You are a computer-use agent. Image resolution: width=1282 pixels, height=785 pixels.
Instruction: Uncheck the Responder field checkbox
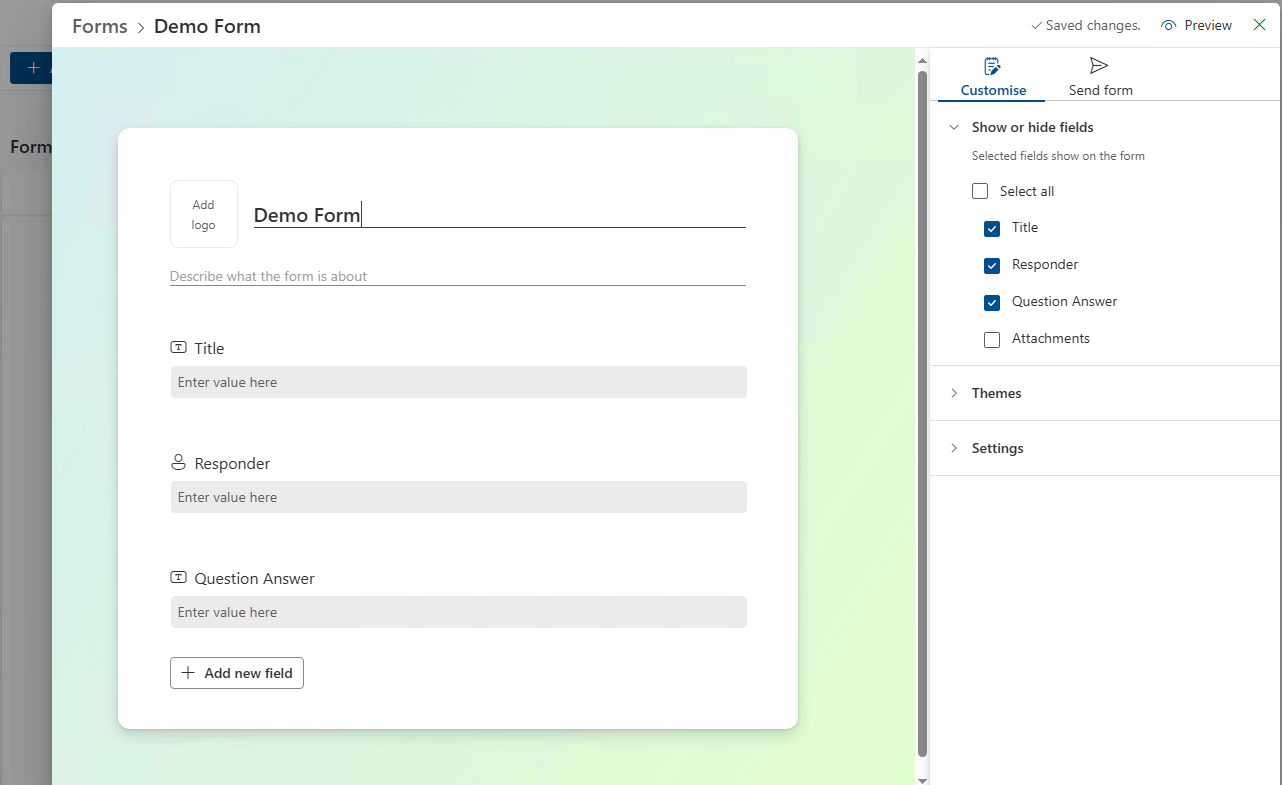pos(991,265)
